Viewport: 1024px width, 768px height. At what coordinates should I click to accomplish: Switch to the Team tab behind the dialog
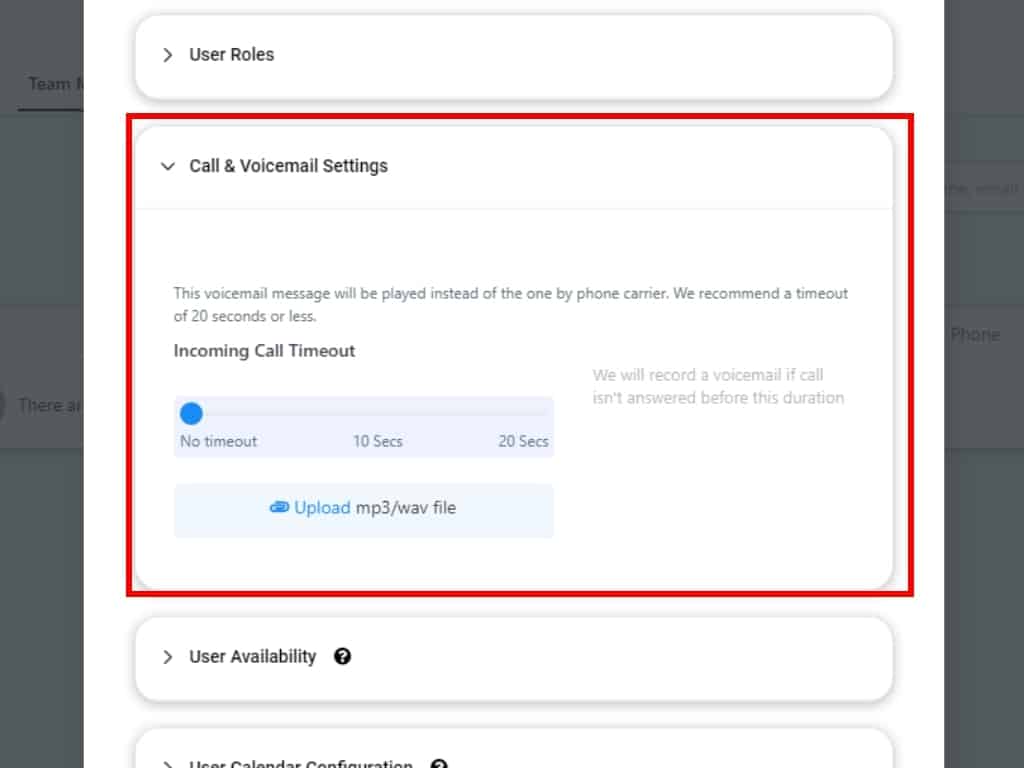click(x=50, y=84)
